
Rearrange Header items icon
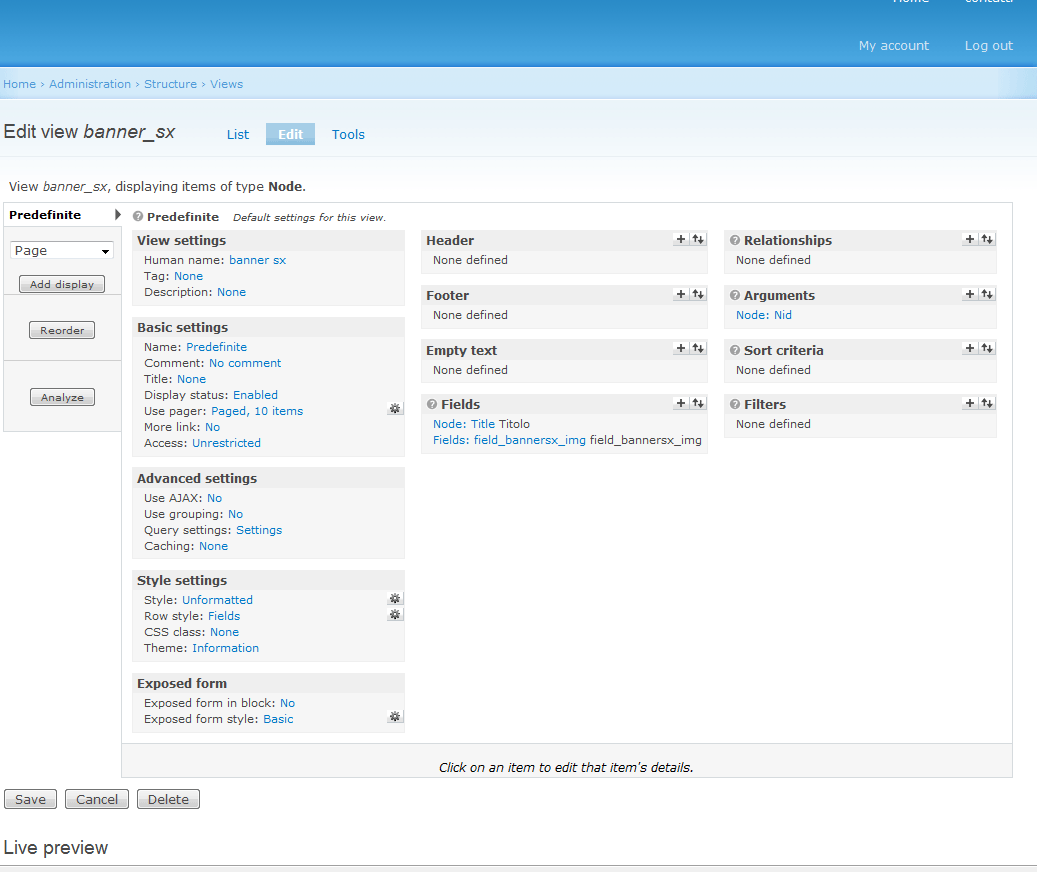pyautogui.click(x=698, y=239)
